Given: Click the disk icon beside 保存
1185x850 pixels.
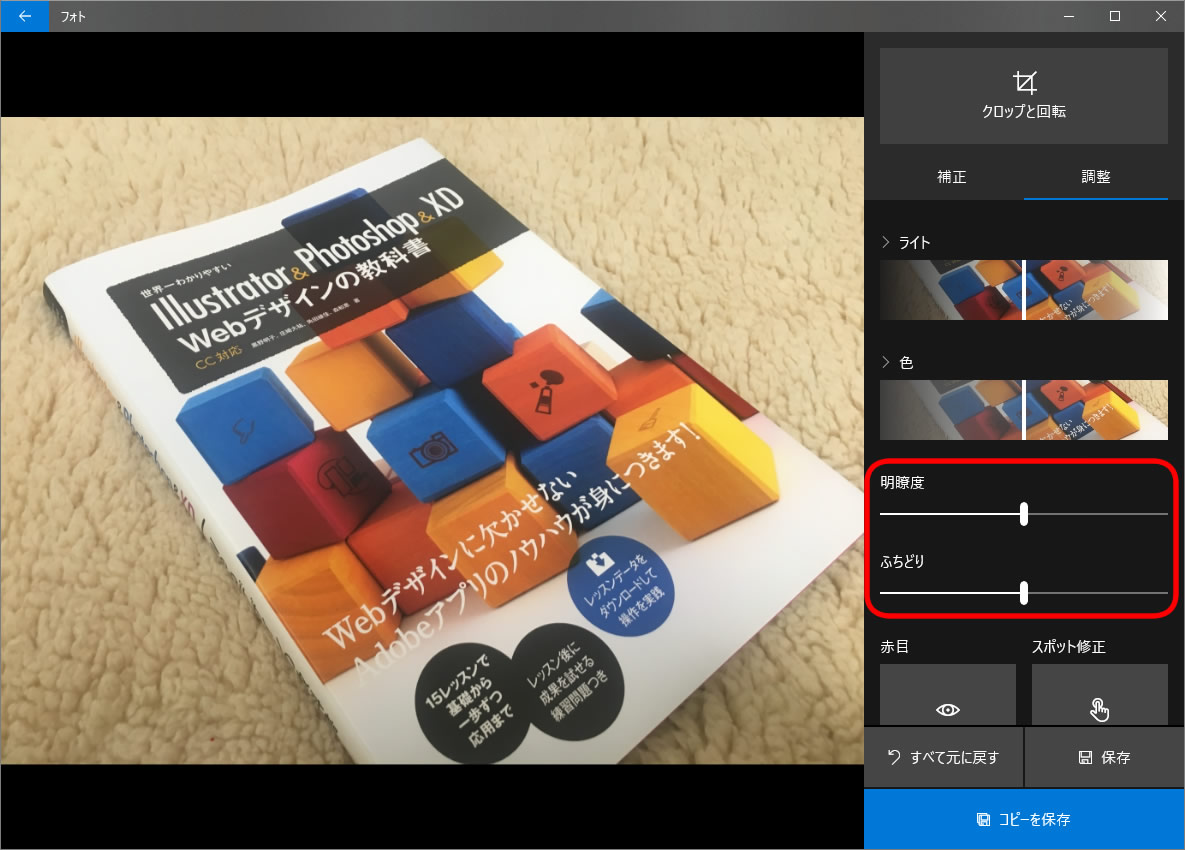Looking at the screenshot, I should pyautogui.click(x=1085, y=758).
